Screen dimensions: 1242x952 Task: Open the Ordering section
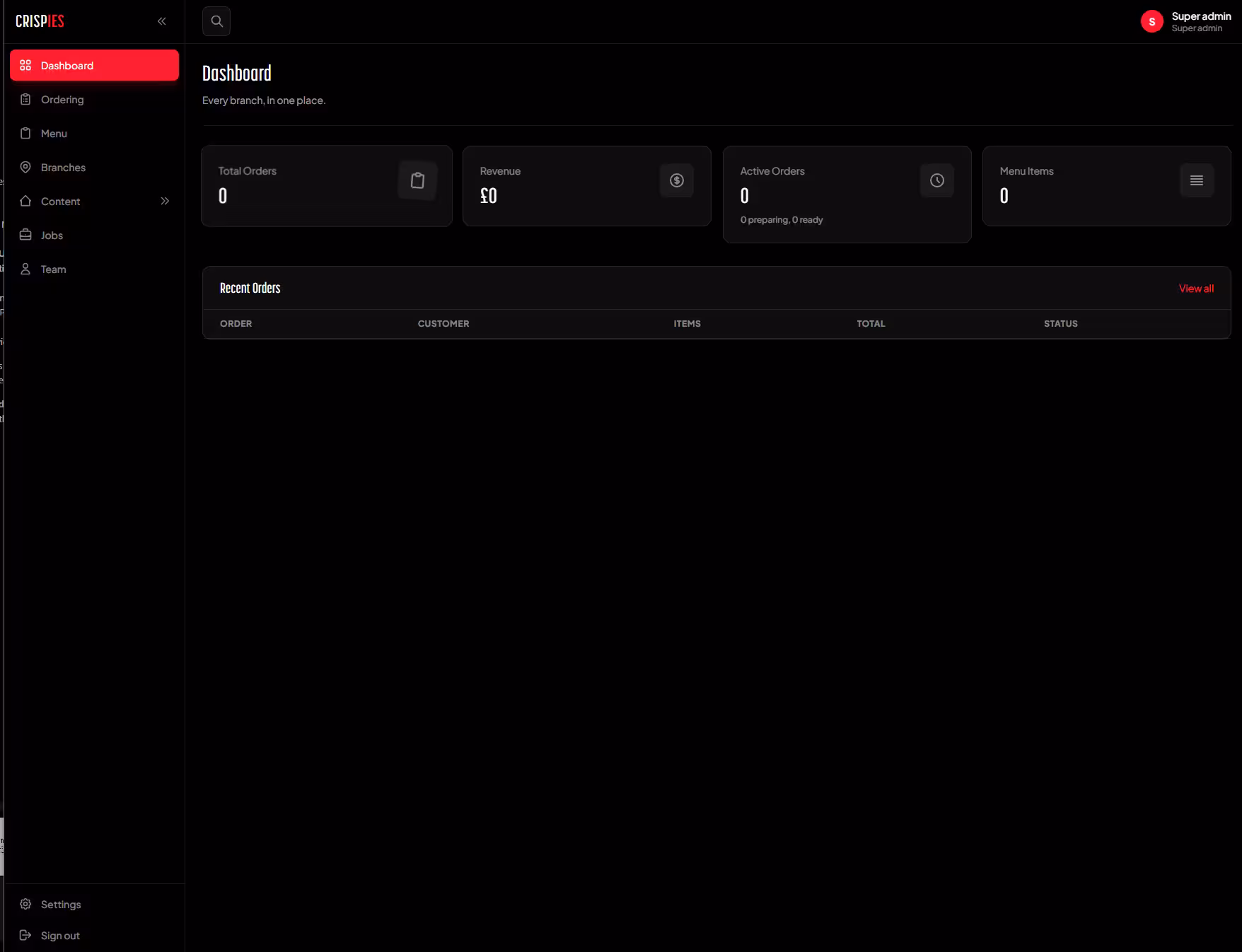pyautogui.click(x=94, y=99)
